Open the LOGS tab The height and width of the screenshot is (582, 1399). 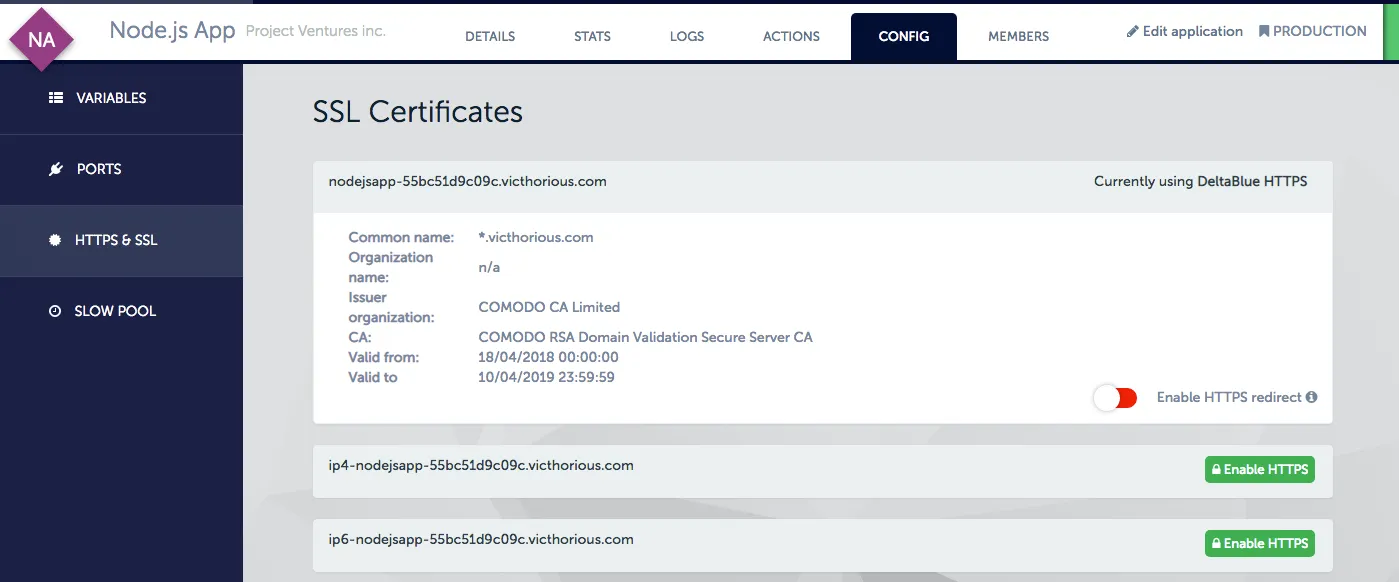pyautogui.click(x=687, y=36)
